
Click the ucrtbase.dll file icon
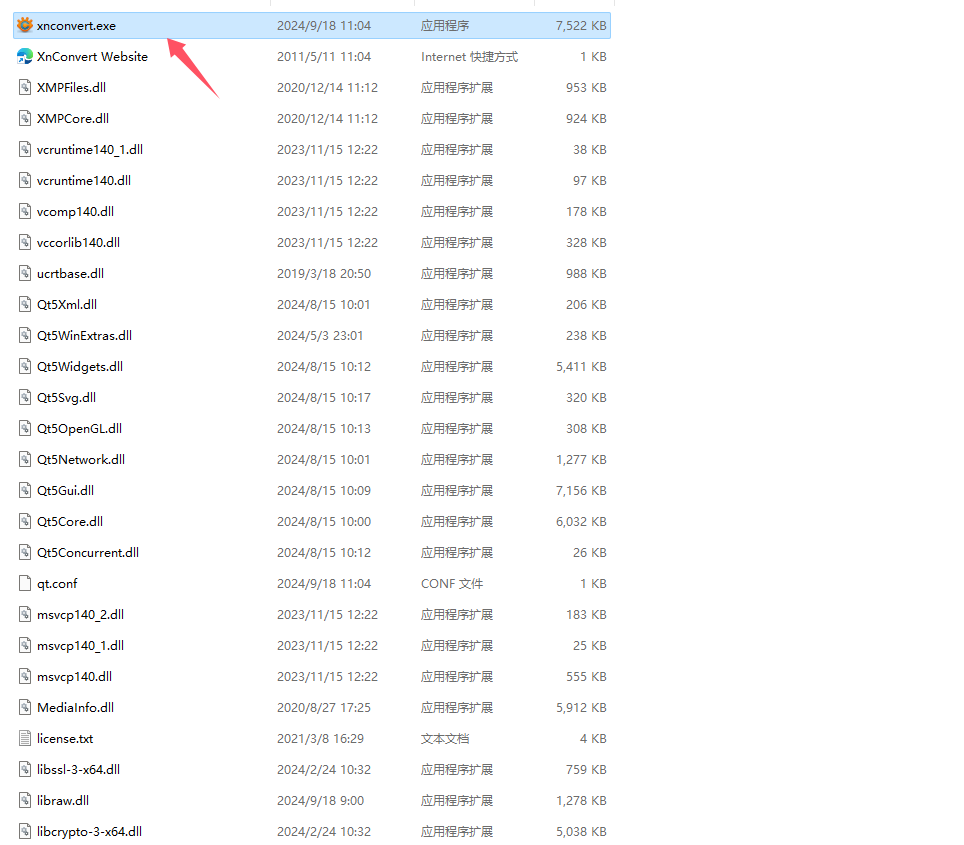[26, 274]
